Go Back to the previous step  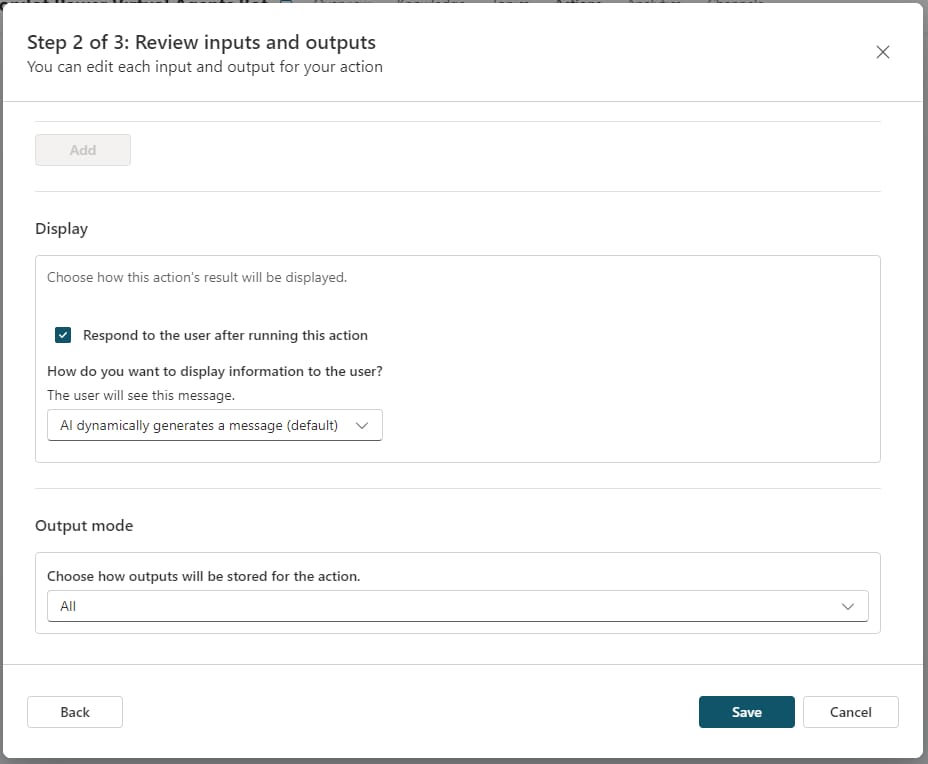(75, 712)
